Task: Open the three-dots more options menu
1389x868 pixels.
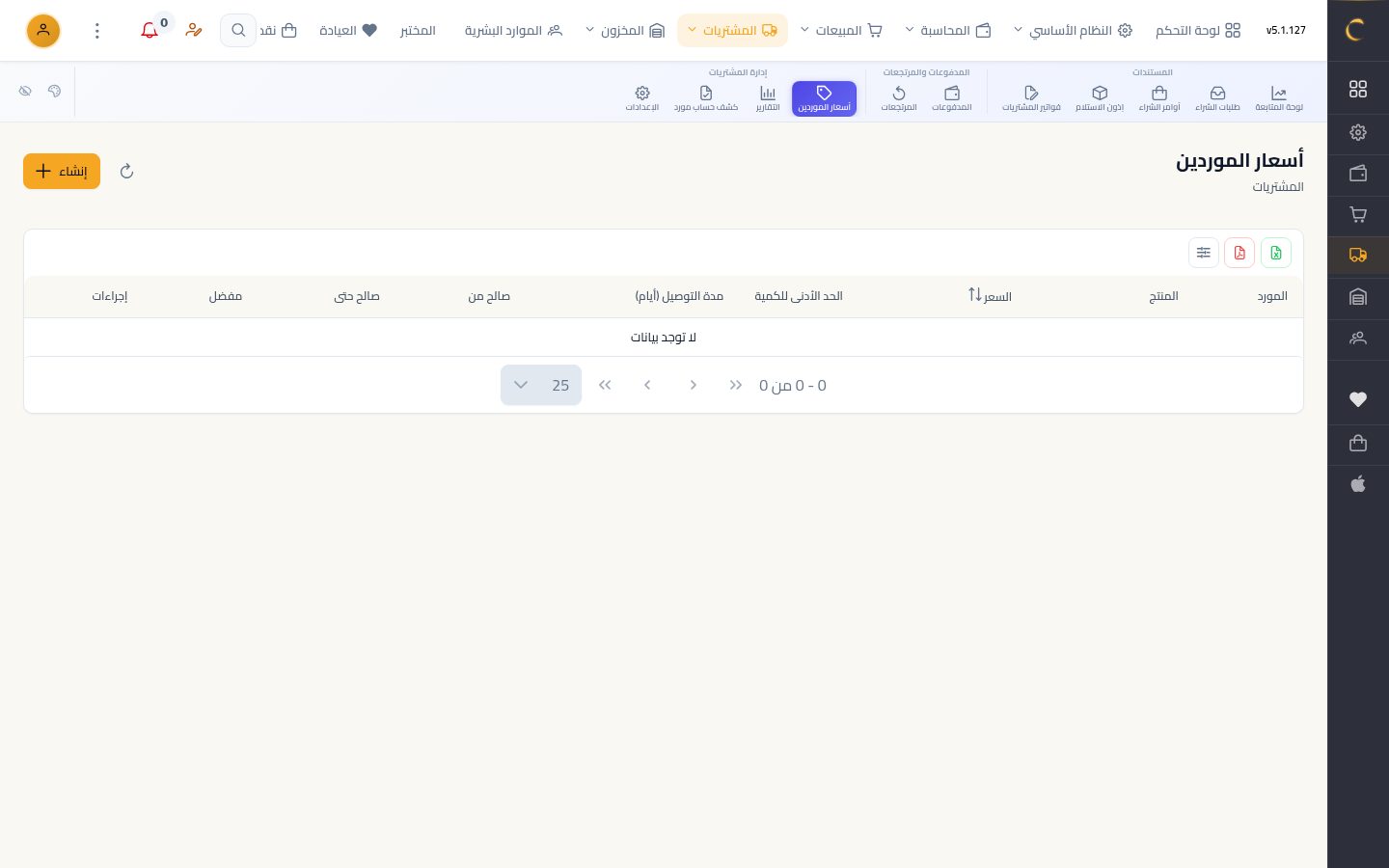Action: tap(96, 31)
